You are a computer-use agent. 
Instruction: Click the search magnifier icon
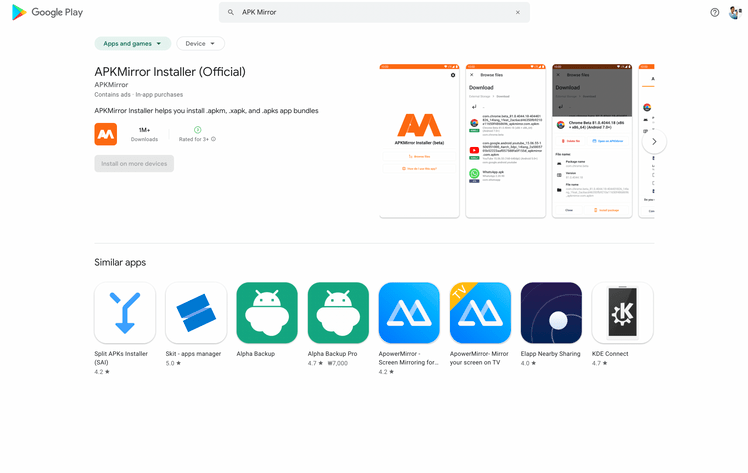231,12
